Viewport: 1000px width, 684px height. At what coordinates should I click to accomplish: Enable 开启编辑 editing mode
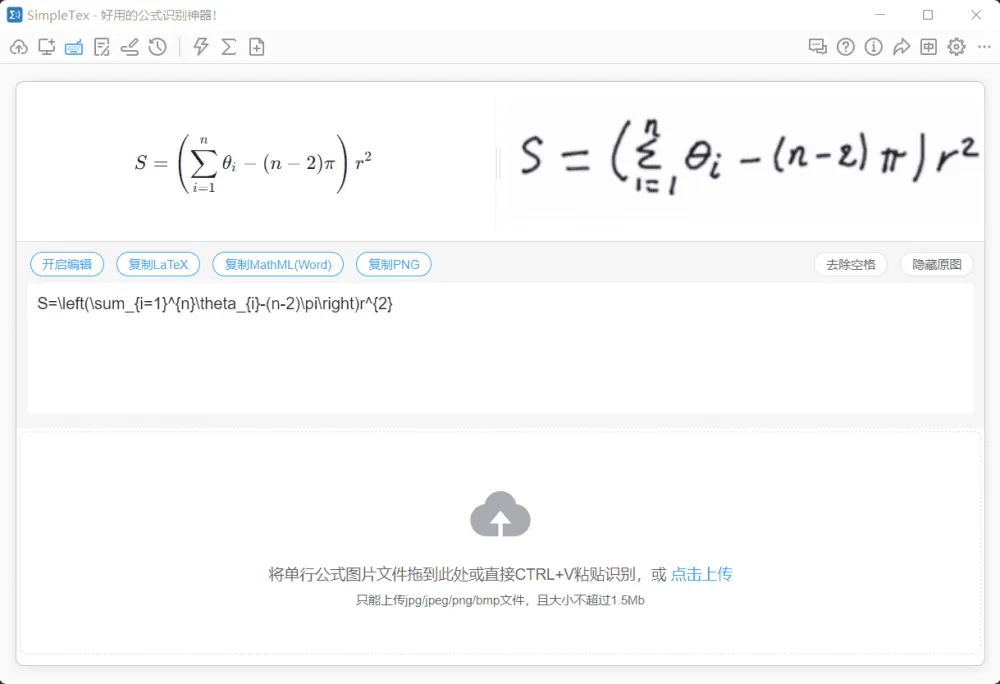click(66, 264)
